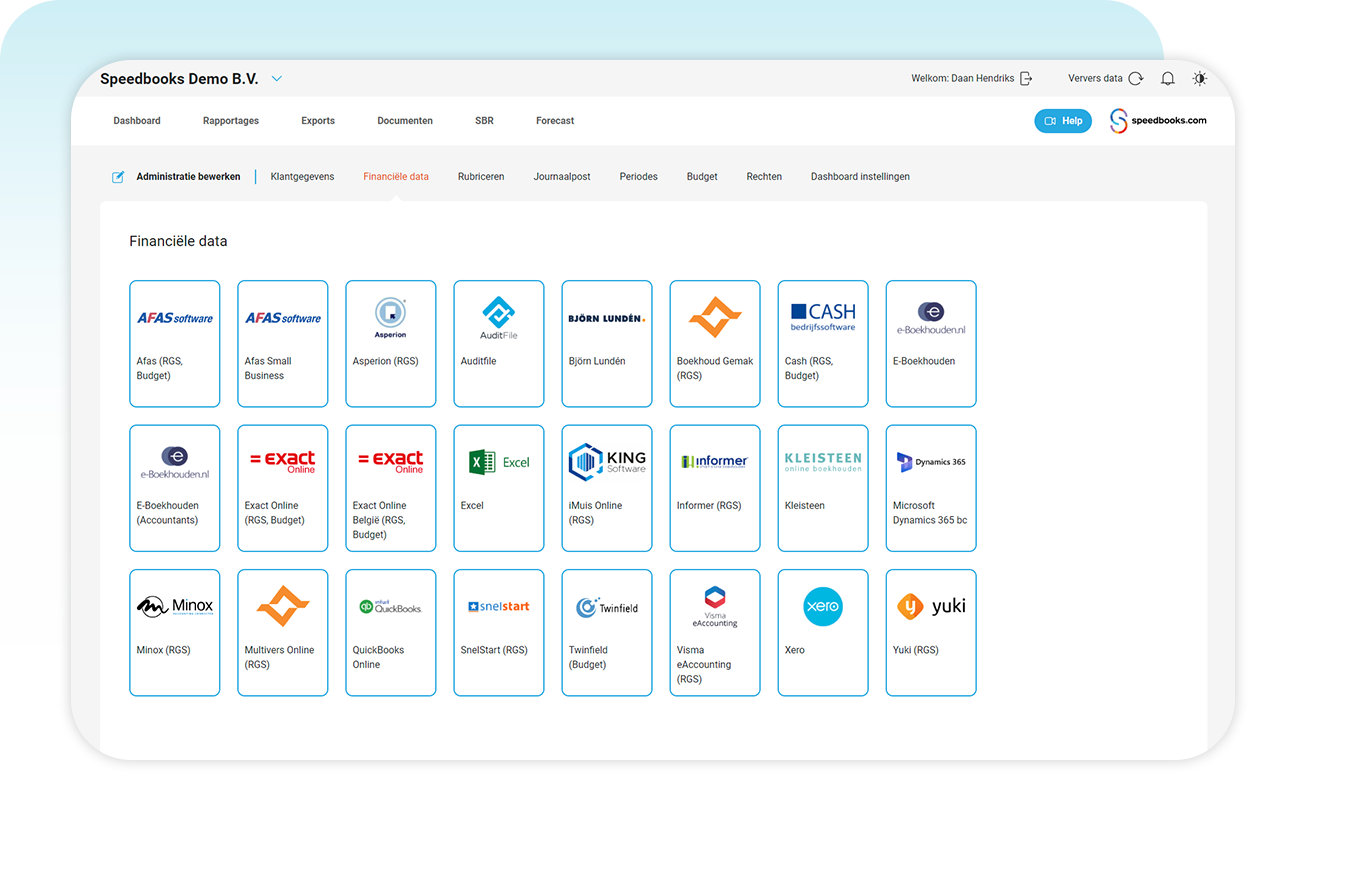Open the Documenten menu
Image resolution: width=1368 pixels, height=894 pixels.
click(405, 121)
